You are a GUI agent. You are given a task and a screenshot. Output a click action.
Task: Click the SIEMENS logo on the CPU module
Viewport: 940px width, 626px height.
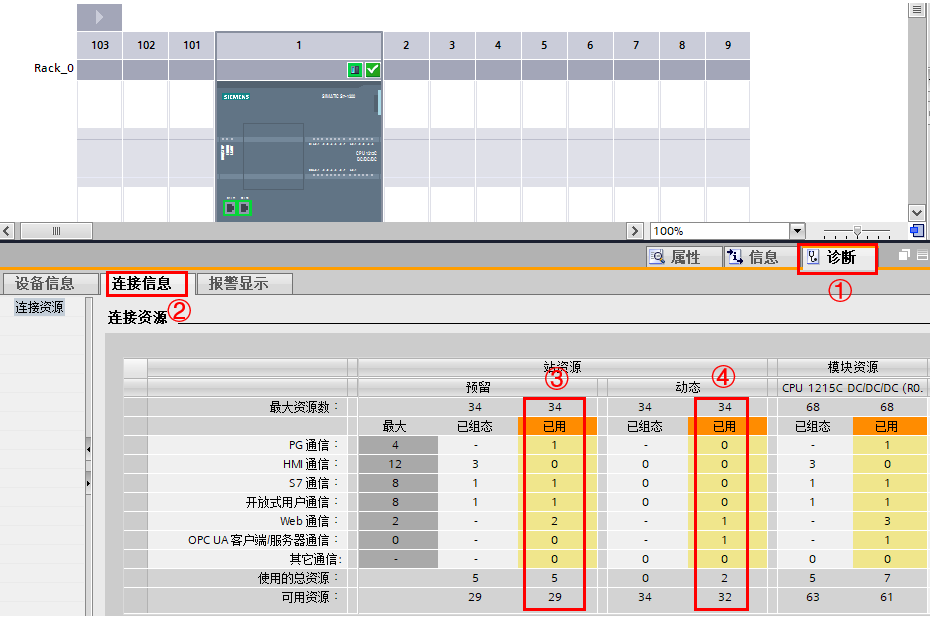click(236, 97)
